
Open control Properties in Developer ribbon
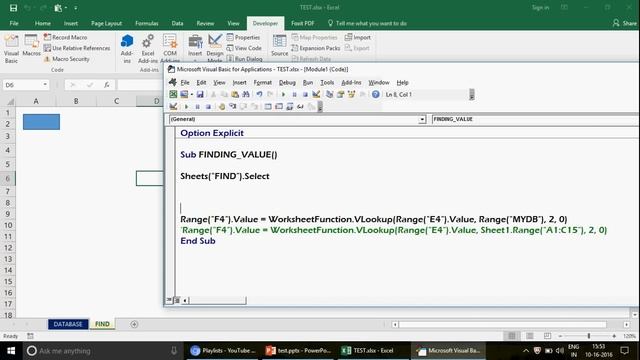coord(243,37)
